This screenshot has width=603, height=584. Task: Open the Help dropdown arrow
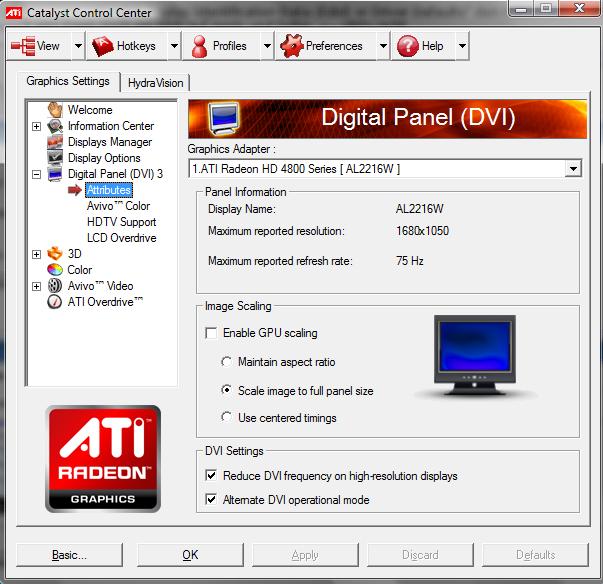[x=462, y=46]
